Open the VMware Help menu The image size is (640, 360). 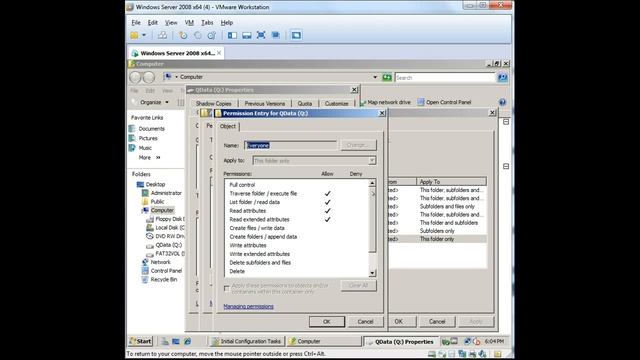click(227, 22)
